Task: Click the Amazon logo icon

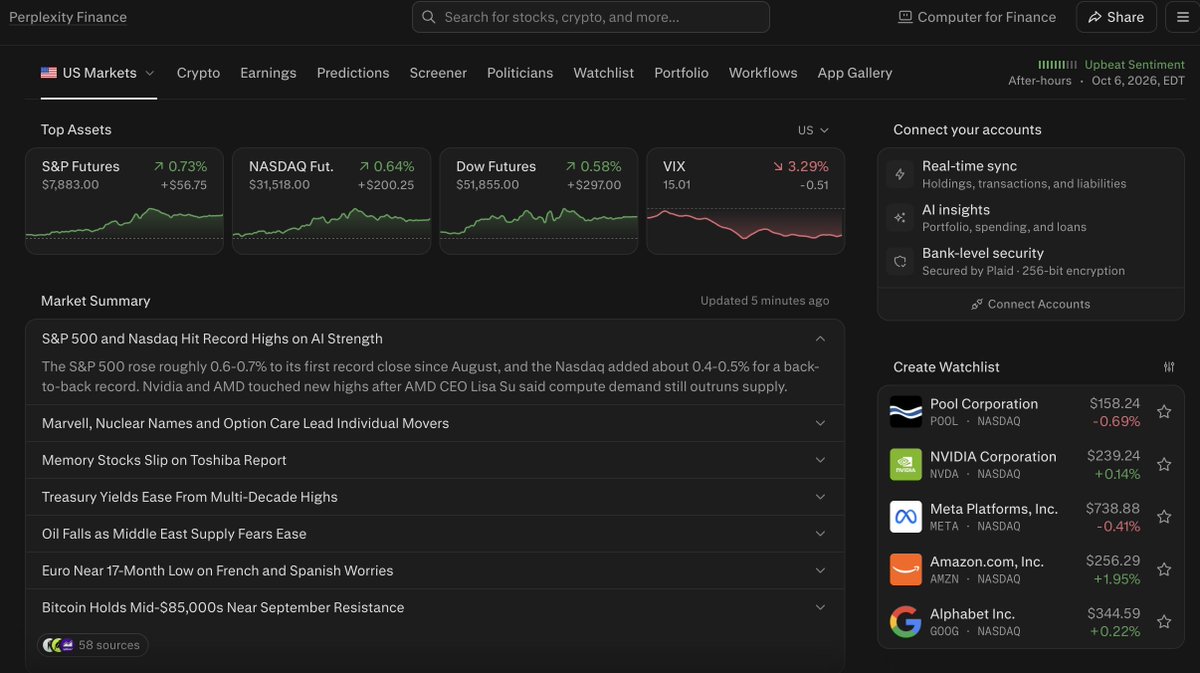Action: [906, 570]
